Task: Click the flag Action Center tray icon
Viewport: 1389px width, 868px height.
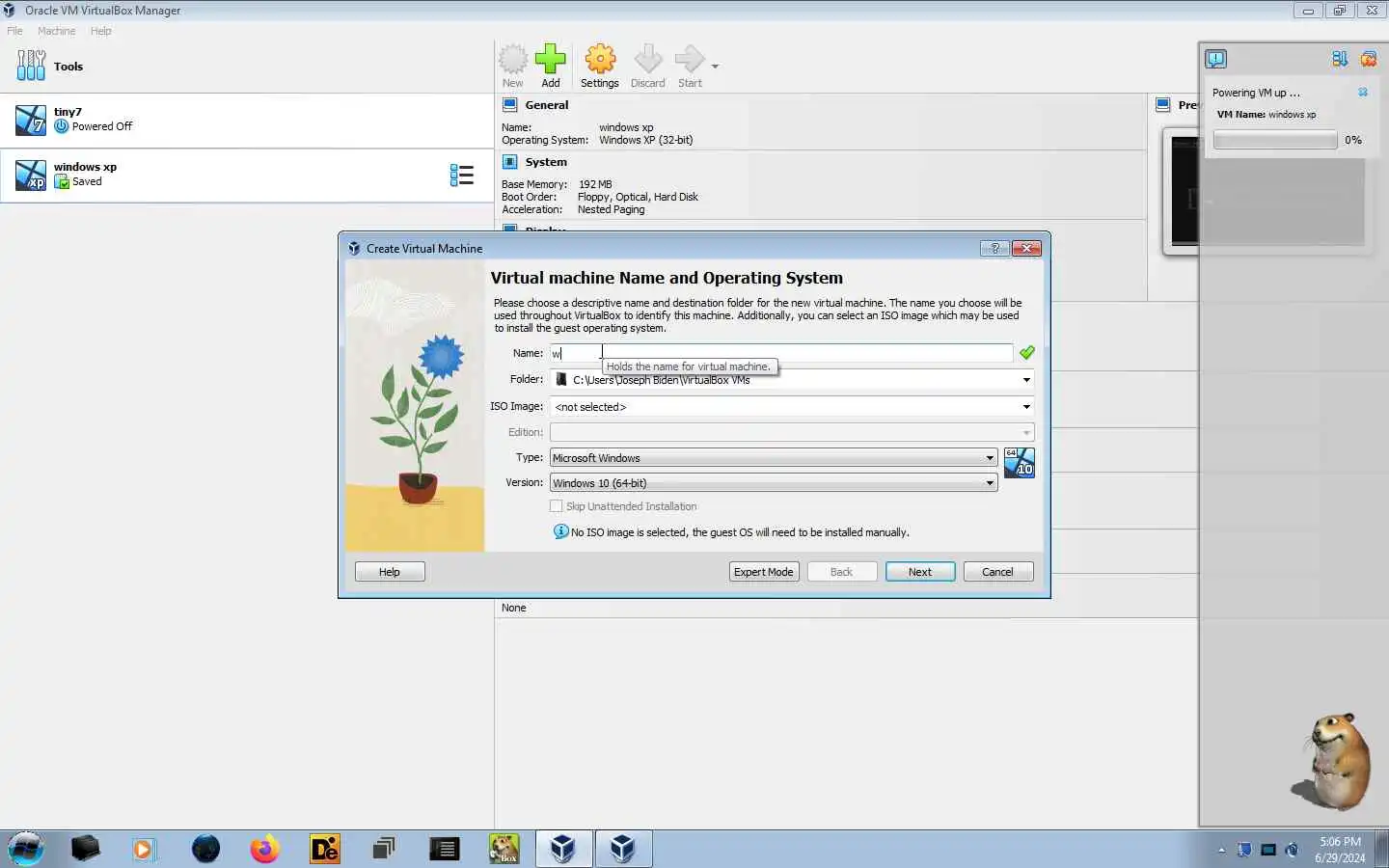Action: [1245, 850]
